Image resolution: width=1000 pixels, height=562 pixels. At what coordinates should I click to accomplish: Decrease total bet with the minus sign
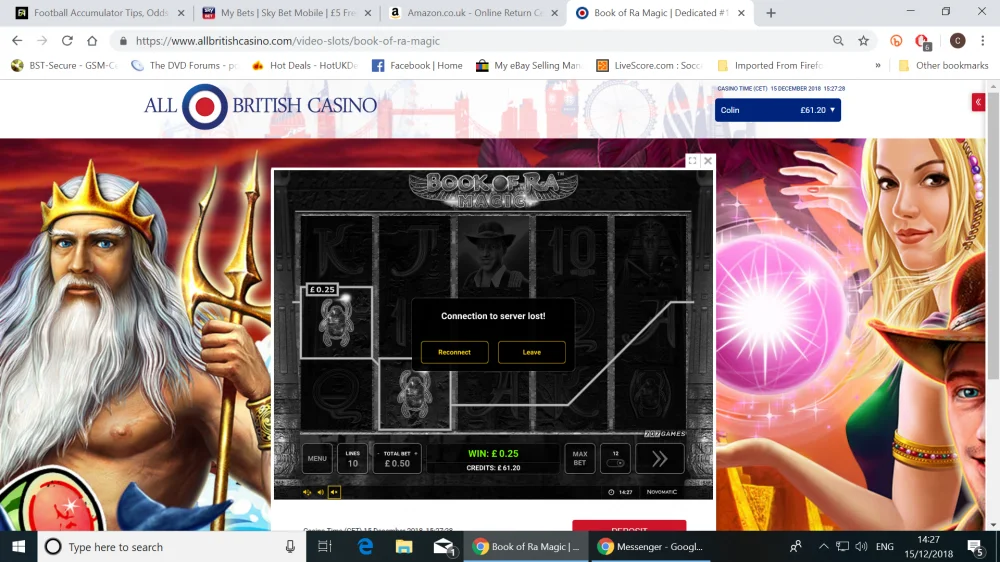[x=378, y=454]
